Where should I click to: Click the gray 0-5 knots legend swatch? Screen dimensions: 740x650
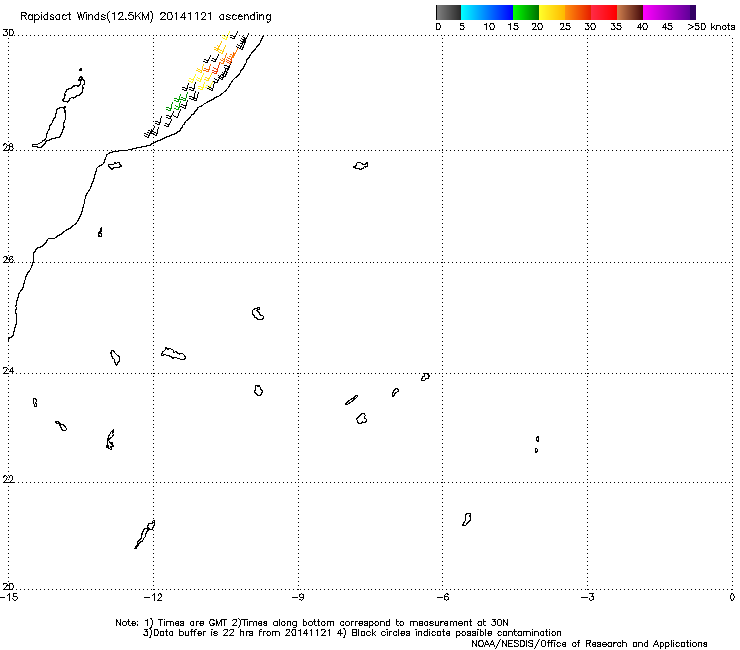point(448,12)
